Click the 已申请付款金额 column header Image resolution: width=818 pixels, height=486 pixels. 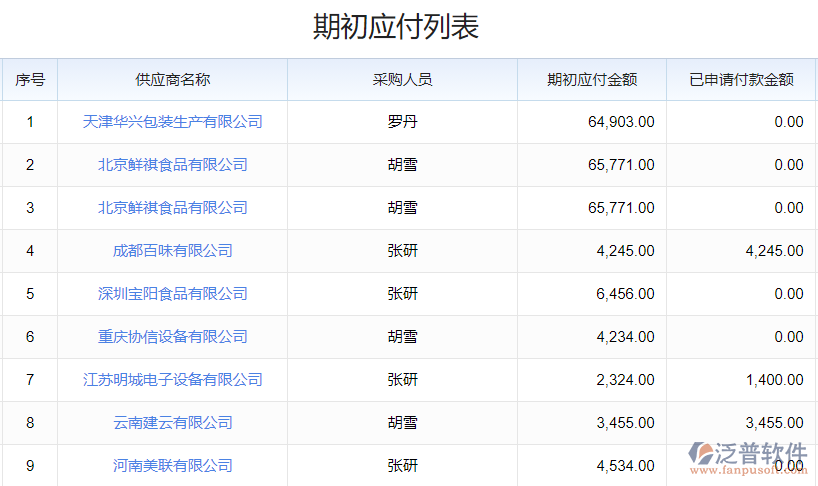[741, 80]
